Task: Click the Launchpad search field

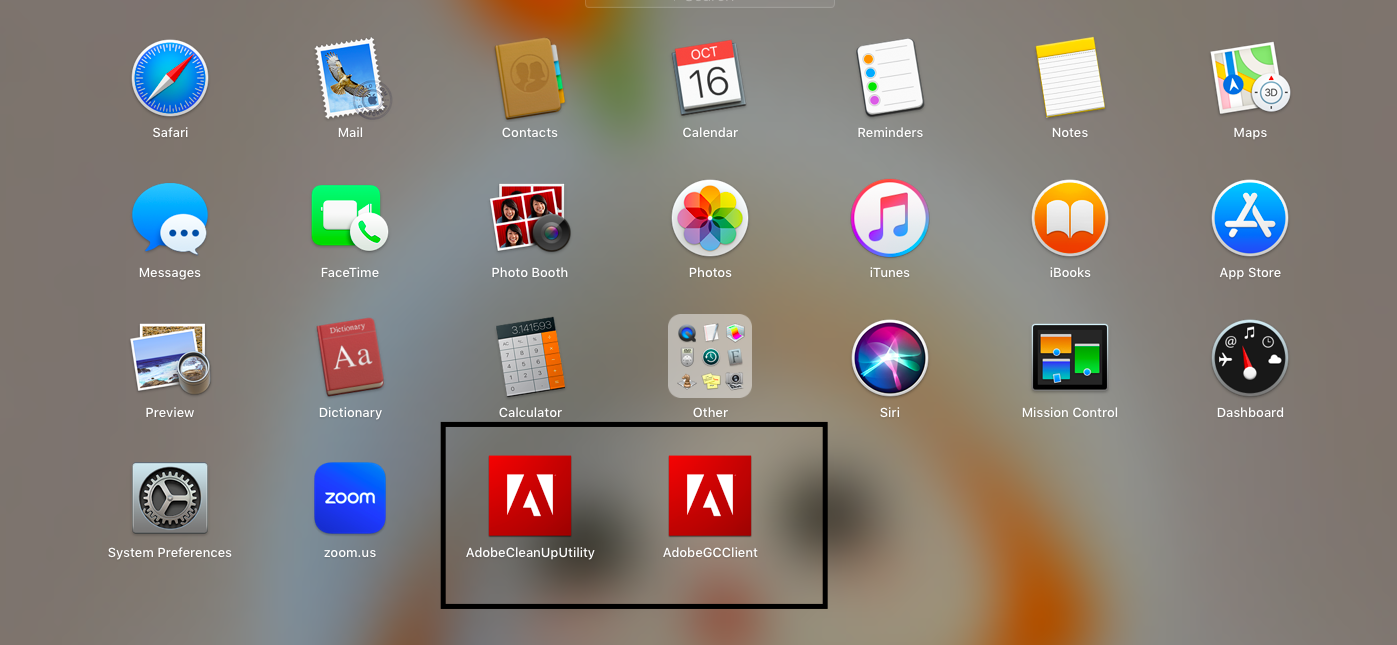Action: pyautogui.click(x=710, y=3)
